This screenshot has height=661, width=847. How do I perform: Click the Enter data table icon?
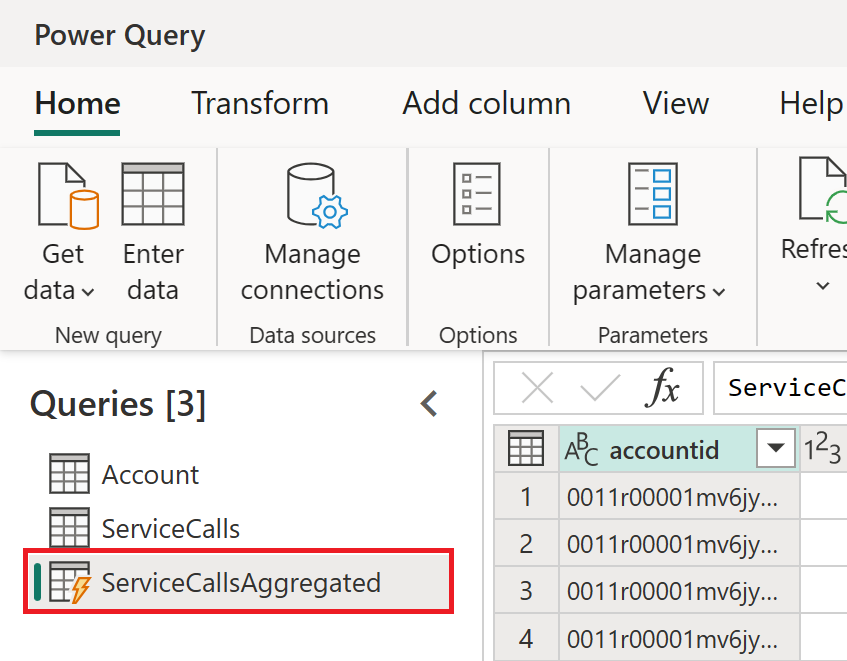[152, 196]
